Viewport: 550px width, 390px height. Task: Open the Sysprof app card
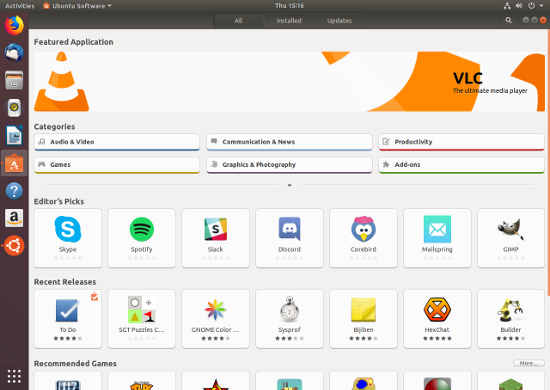coord(289,319)
